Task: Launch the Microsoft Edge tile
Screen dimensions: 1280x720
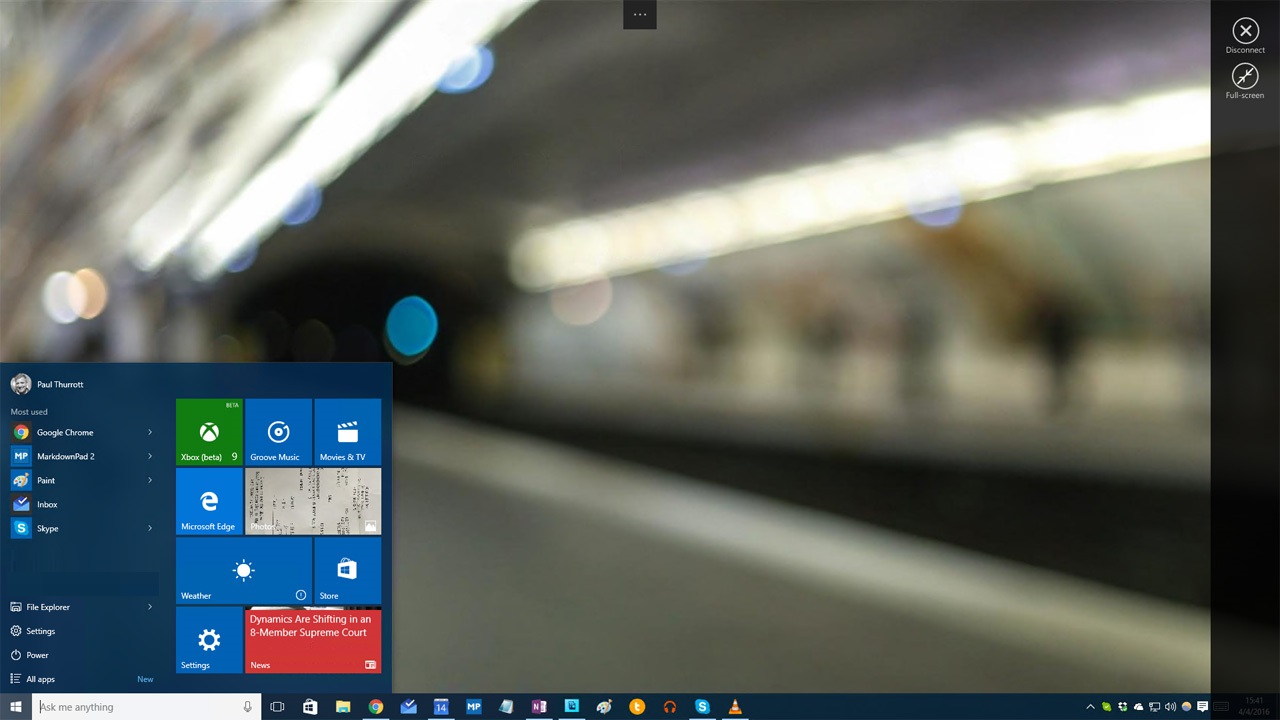Action: pos(209,501)
